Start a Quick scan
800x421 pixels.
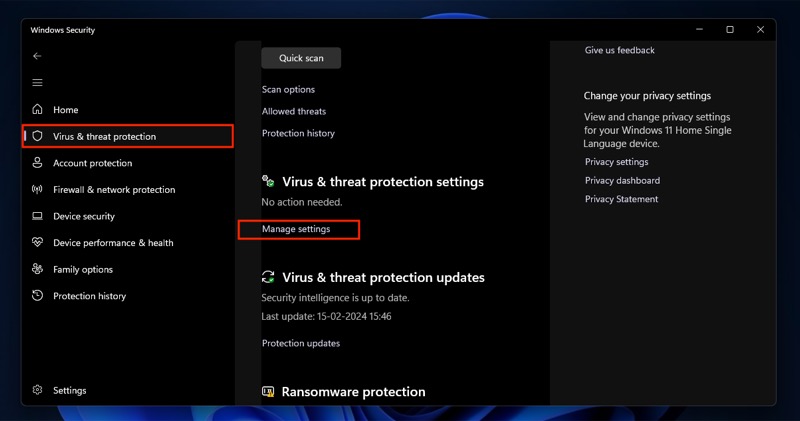point(301,58)
